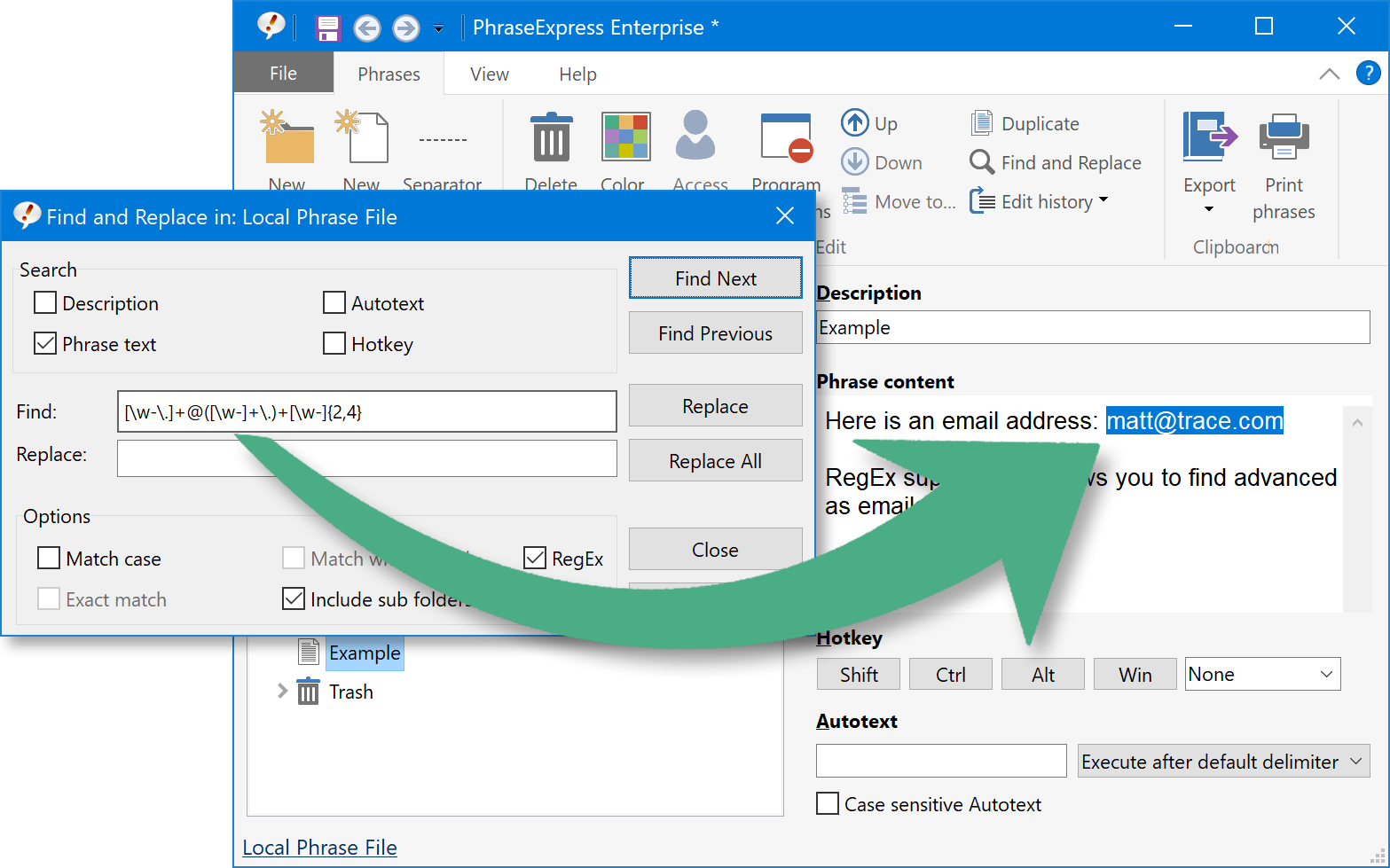This screenshot has width=1390, height=868.
Task: Insert a Separator from the ribbon
Action: point(443,140)
